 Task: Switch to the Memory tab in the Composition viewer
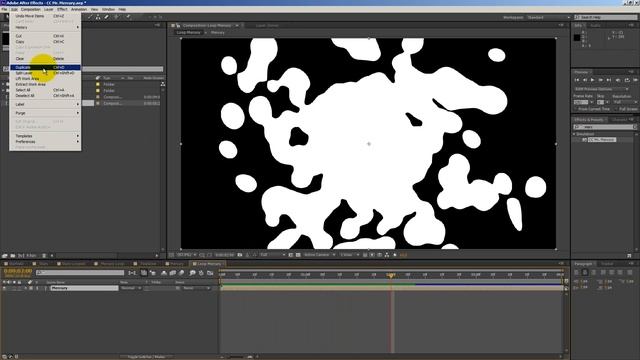[x=218, y=33]
